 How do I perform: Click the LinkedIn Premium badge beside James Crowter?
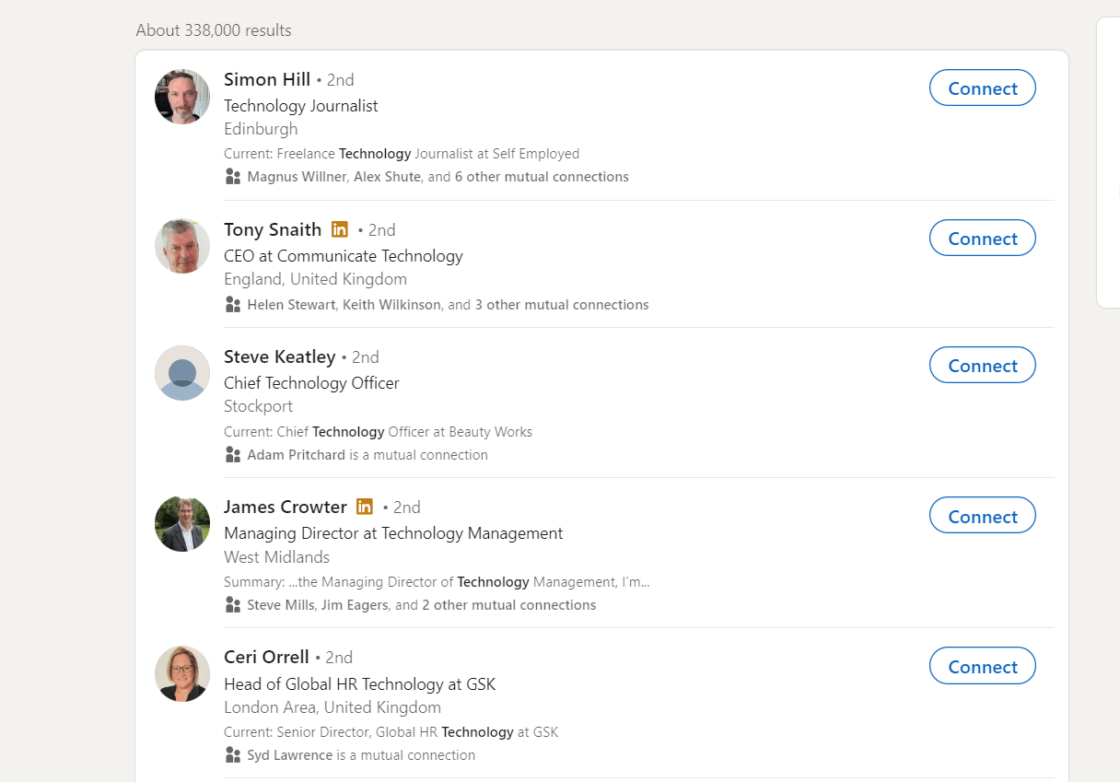[x=364, y=507]
